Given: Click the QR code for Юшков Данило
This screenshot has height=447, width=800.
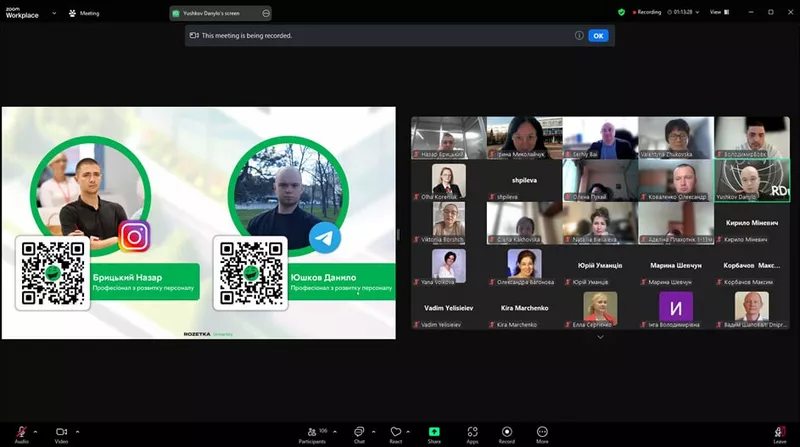Looking at the screenshot, I should coord(251,273).
